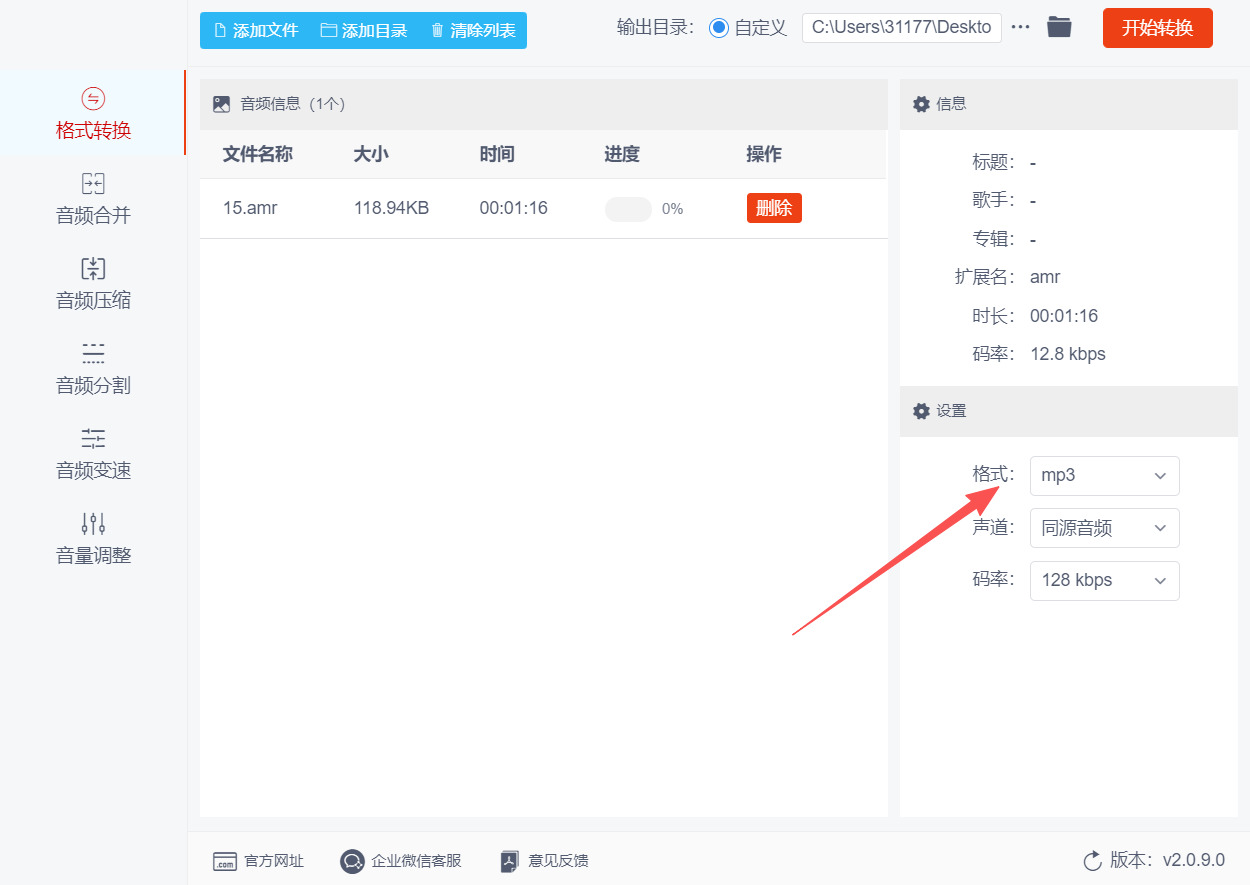Click the 官方网址 website icon
This screenshot has height=885, width=1250.
point(225,862)
